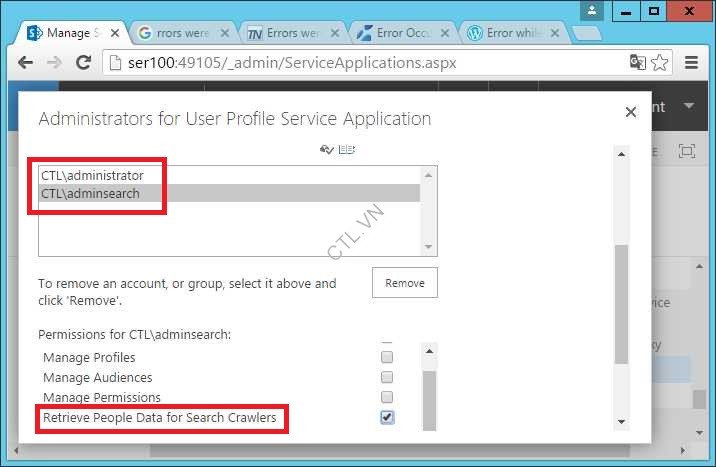The width and height of the screenshot is (716, 467).
Task: Switch to the Google search tab
Action: (174, 33)
